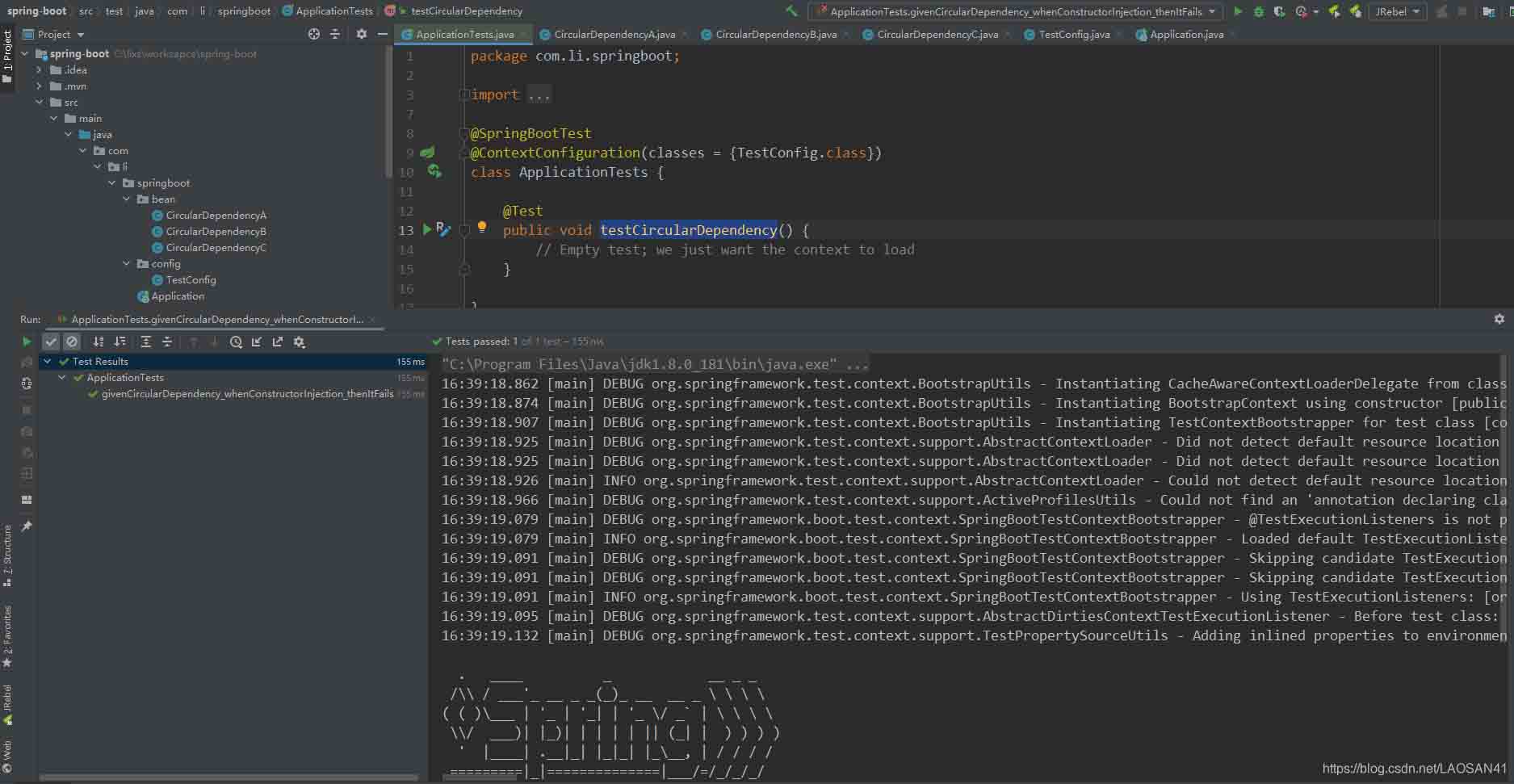Click the lightbulb intention icon on line 13
1514x784 pixels.
tap(482, 228)
